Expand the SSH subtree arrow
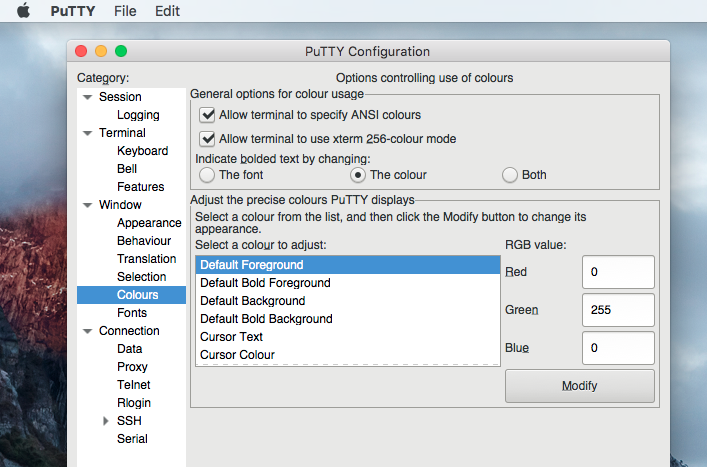This screenshot has height=467, width=707. point(106,421)
